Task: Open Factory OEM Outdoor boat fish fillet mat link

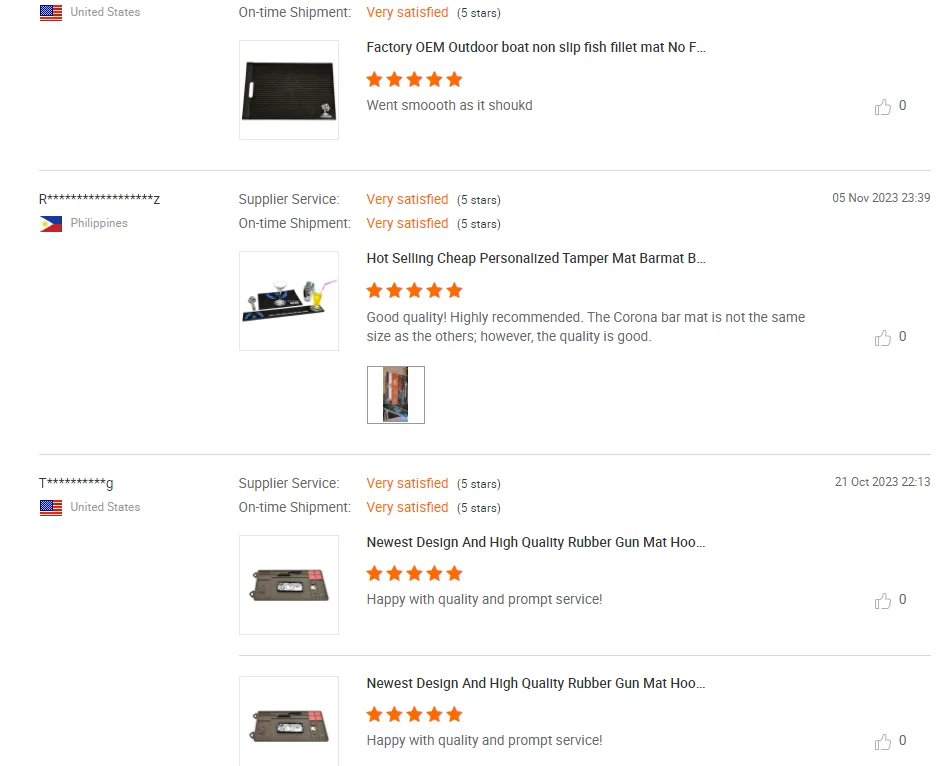Action: (x=537, y=47)
